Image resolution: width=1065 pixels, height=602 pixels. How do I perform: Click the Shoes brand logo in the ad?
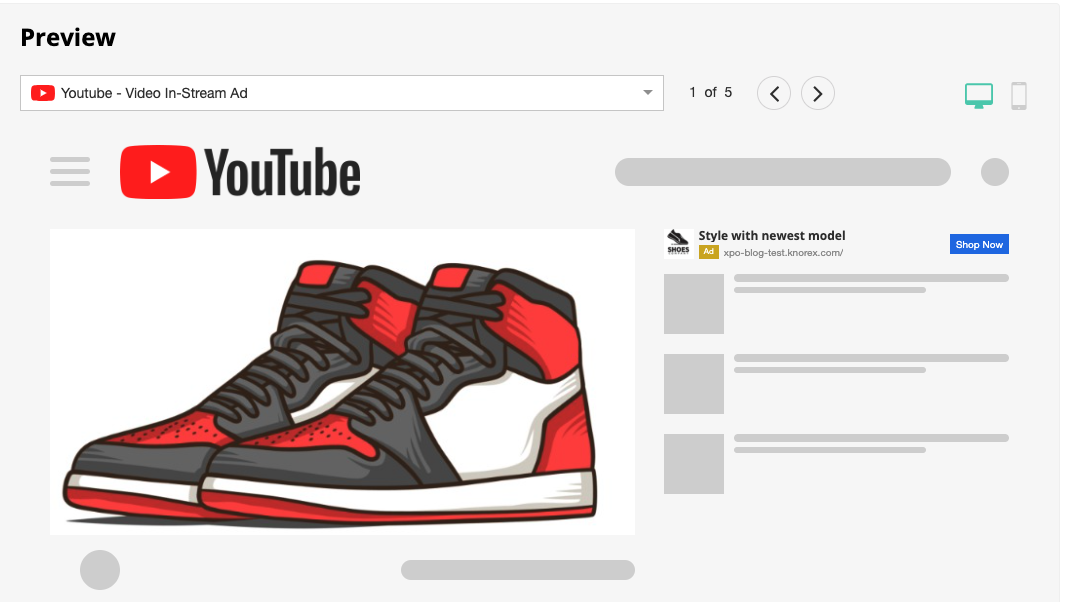678,243
